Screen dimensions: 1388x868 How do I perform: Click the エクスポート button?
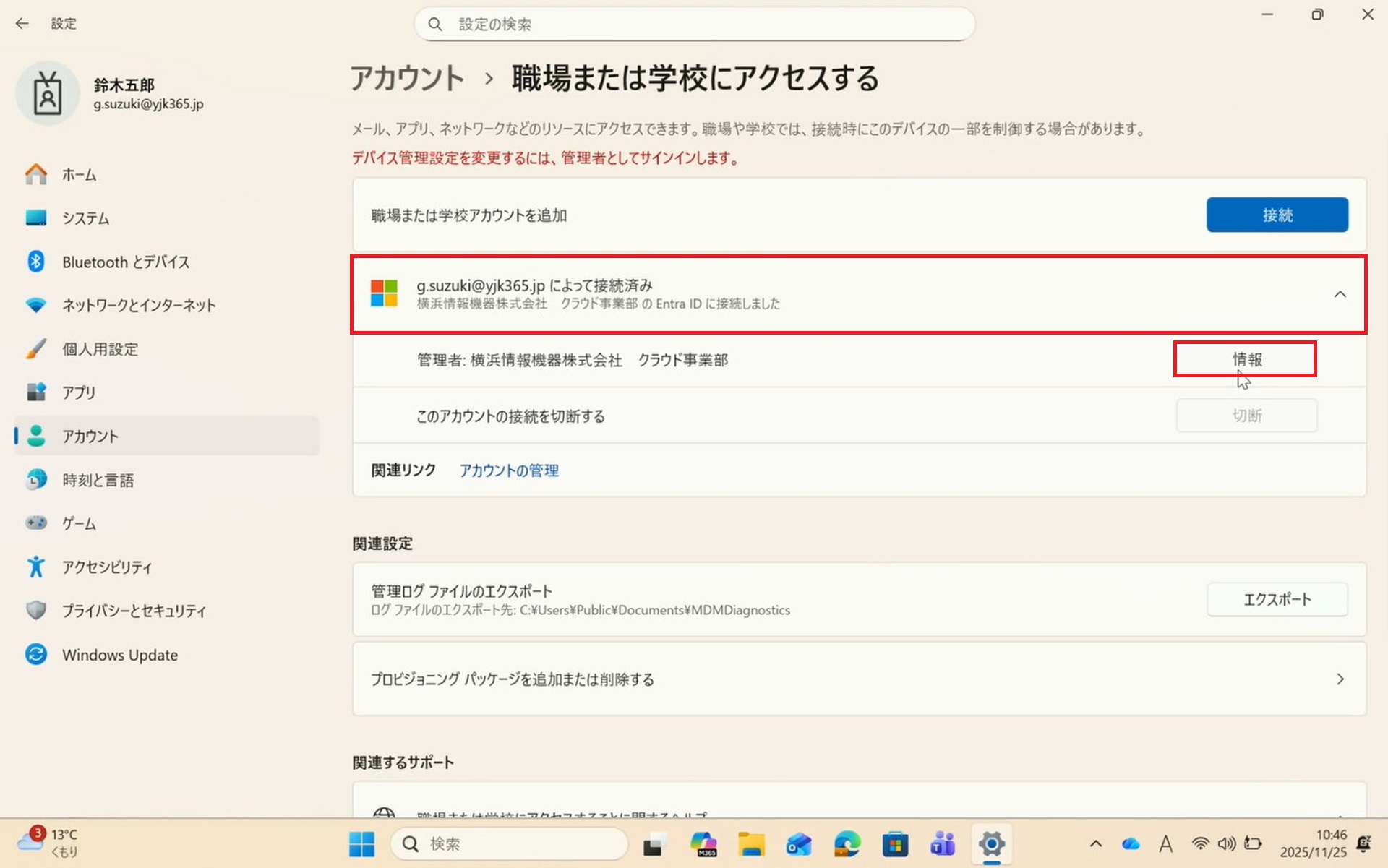point(1277,599)
